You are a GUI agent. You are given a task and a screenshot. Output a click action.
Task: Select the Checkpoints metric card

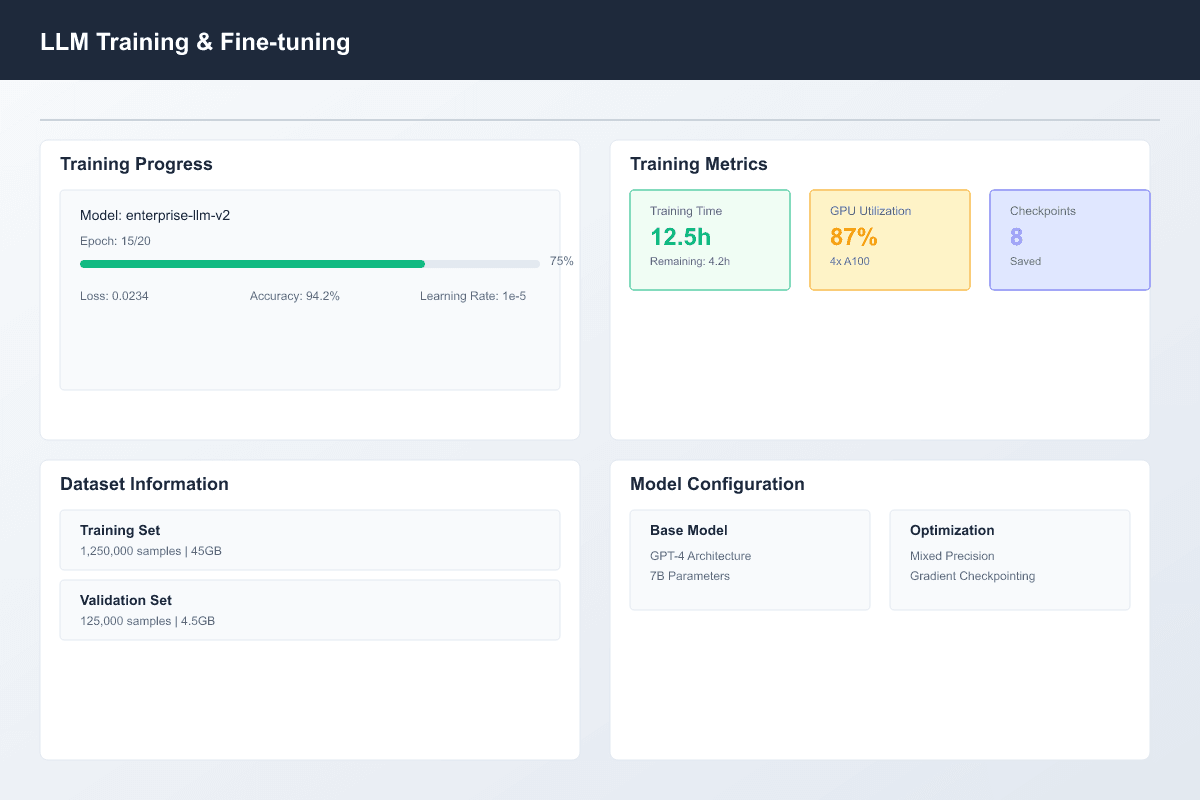(1069, 240)
